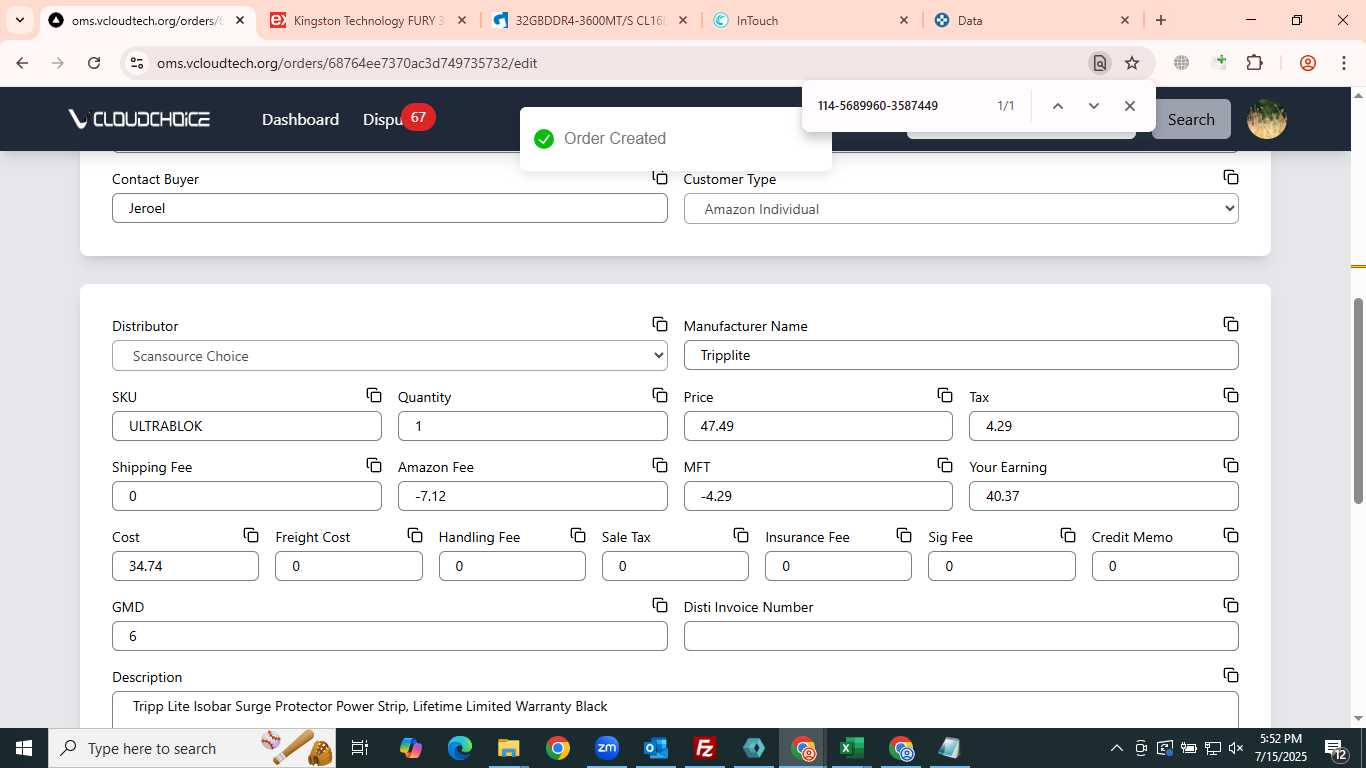Image resolution: width=1366 pixels, height=768 pixels.
Task: Copy the Disti Invoice Number value
Action: (1231, 606)
